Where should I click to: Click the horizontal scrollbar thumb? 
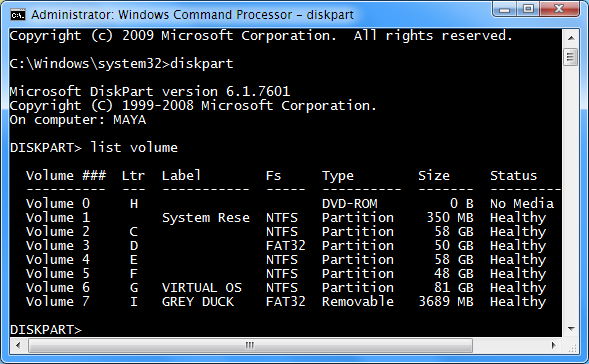[250, 345]
